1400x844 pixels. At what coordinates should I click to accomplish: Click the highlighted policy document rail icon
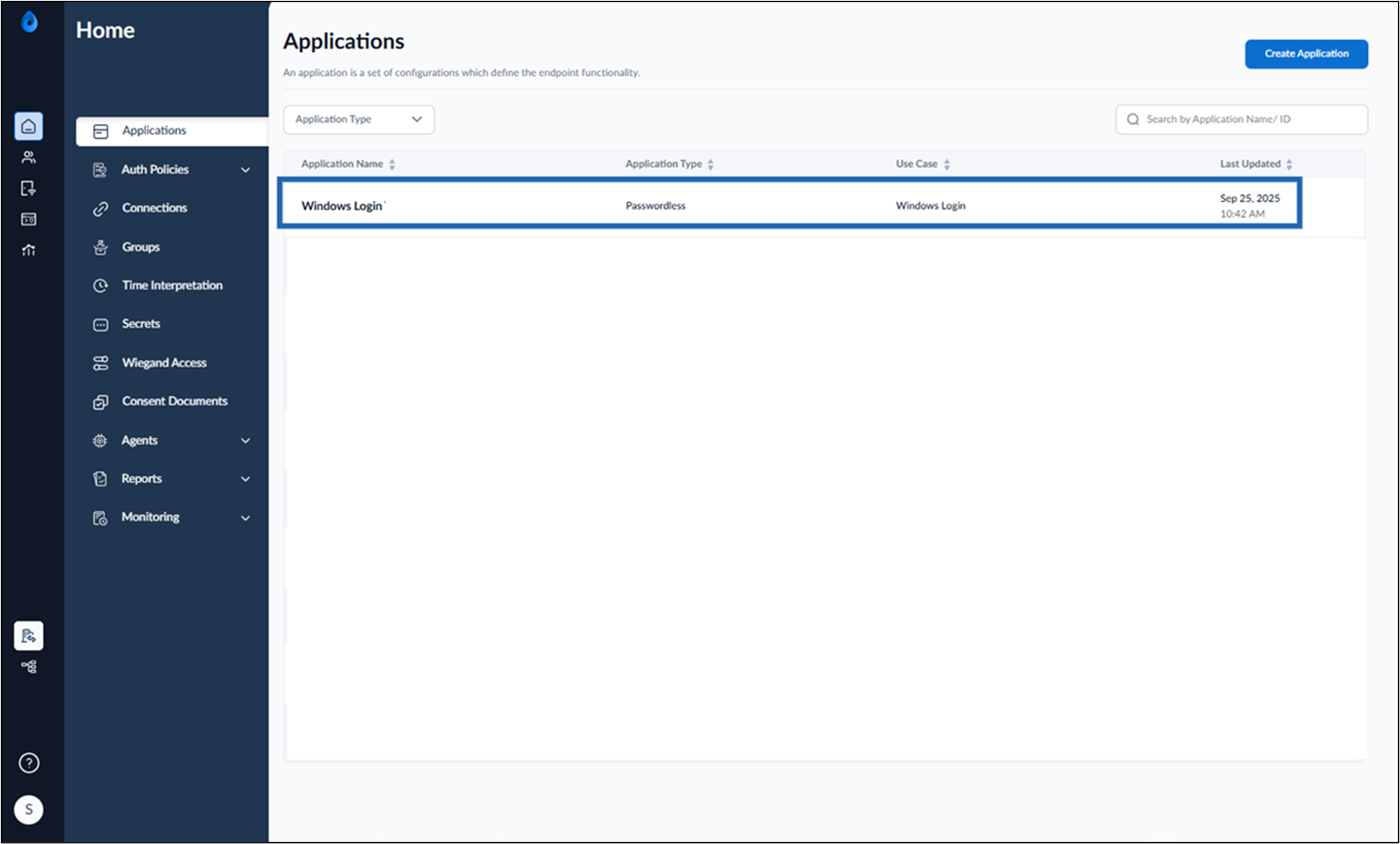tap(28, 636)
